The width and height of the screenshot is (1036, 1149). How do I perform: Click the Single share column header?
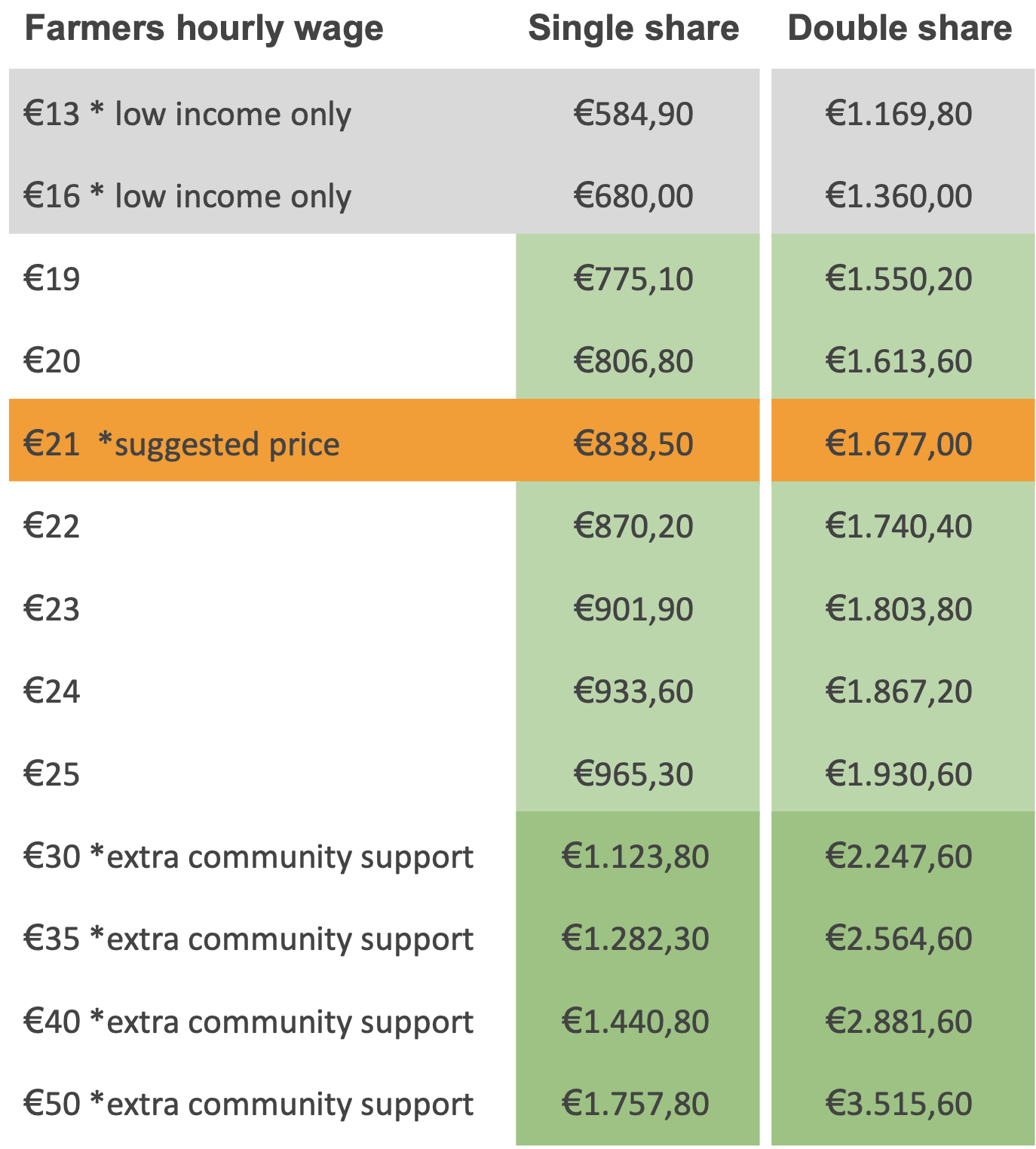(x=633, y=29)
